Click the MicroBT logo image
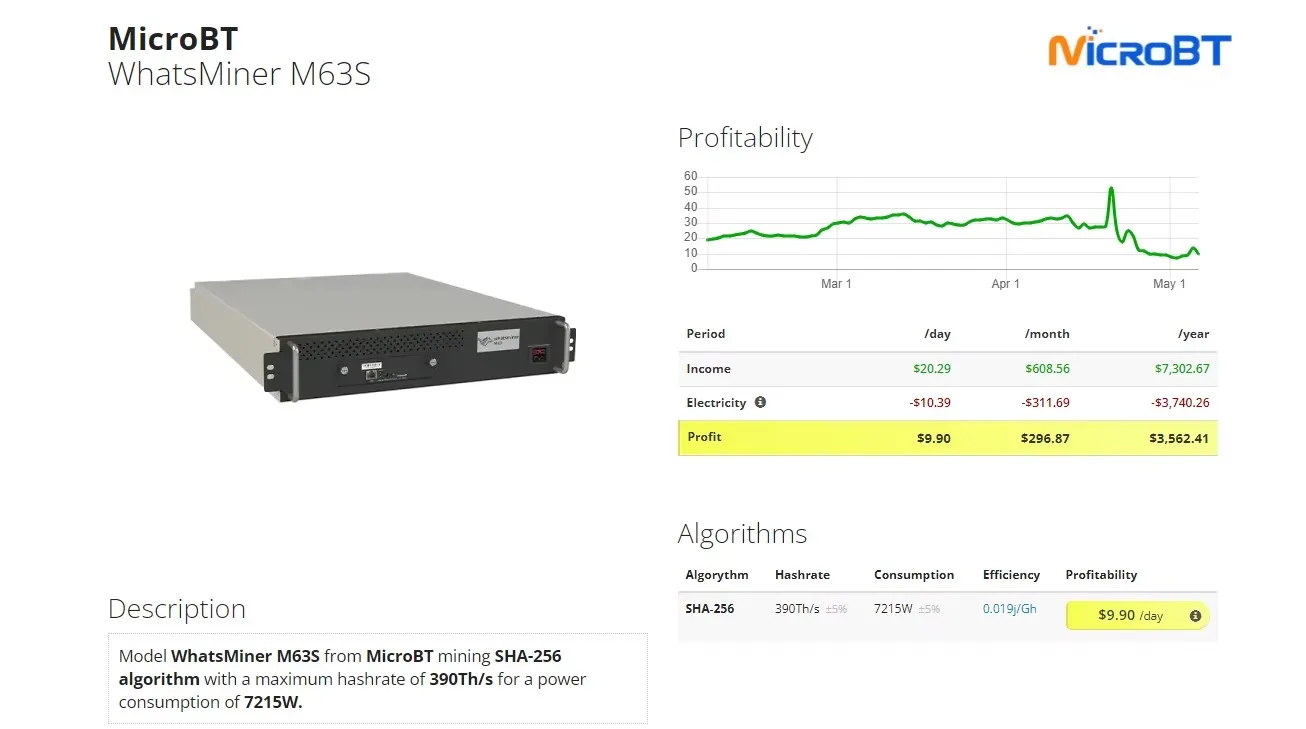 click(1140, 49)
